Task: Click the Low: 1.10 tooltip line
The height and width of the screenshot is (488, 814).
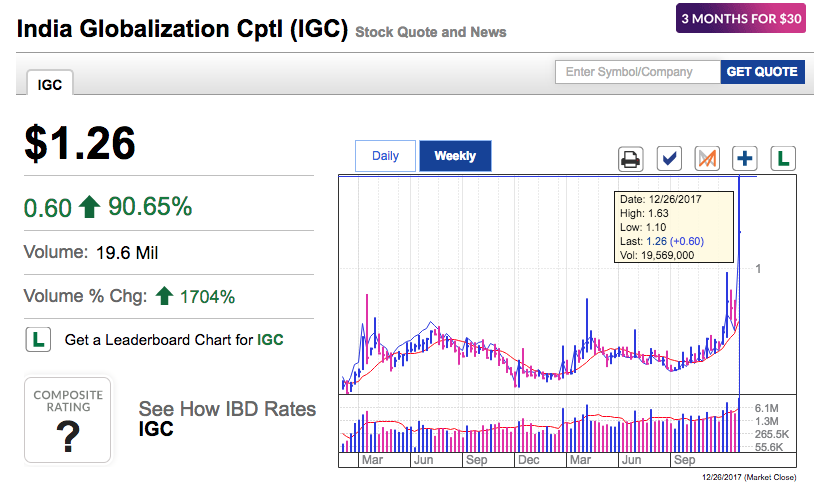Action: click(643, 227)
